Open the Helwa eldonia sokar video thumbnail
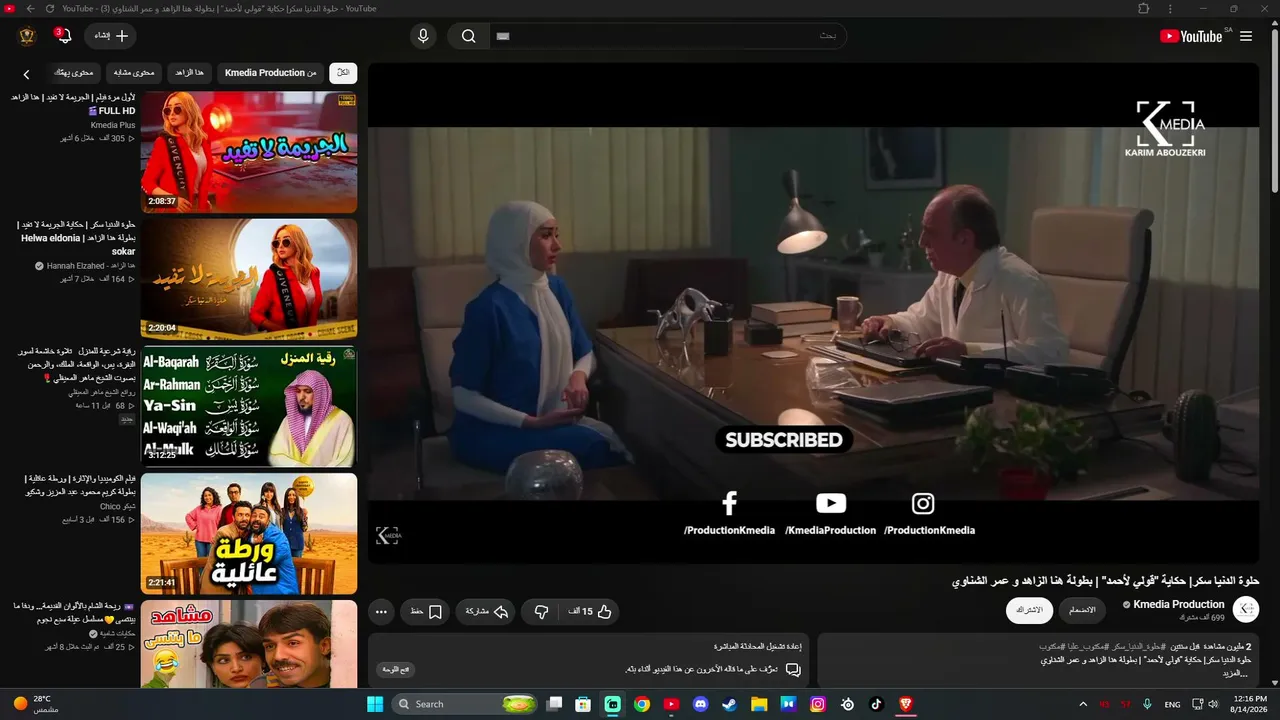The width and height of the screenshot is (1280, 720). click(249, 279)
